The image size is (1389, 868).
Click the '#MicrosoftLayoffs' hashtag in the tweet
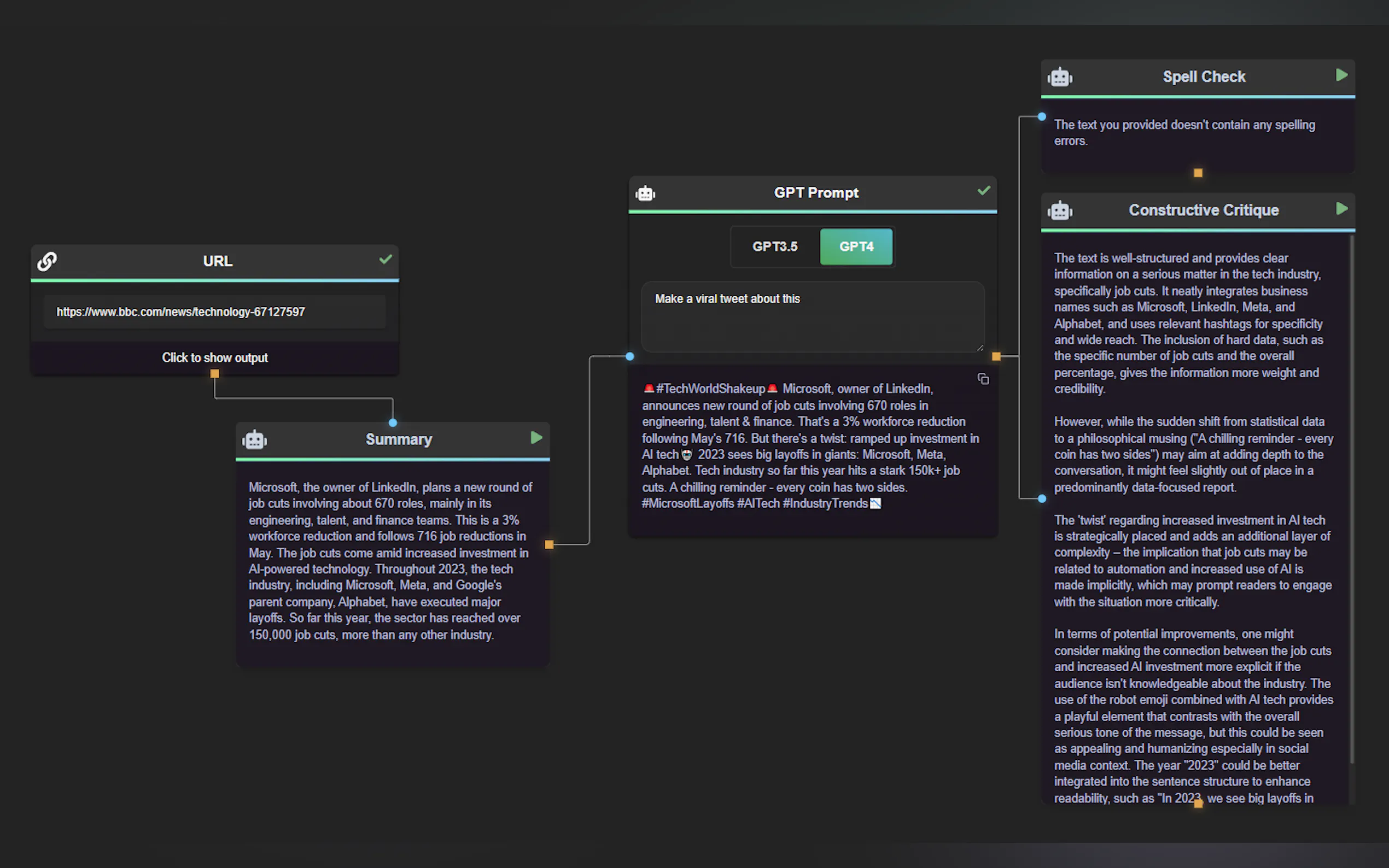688,503
